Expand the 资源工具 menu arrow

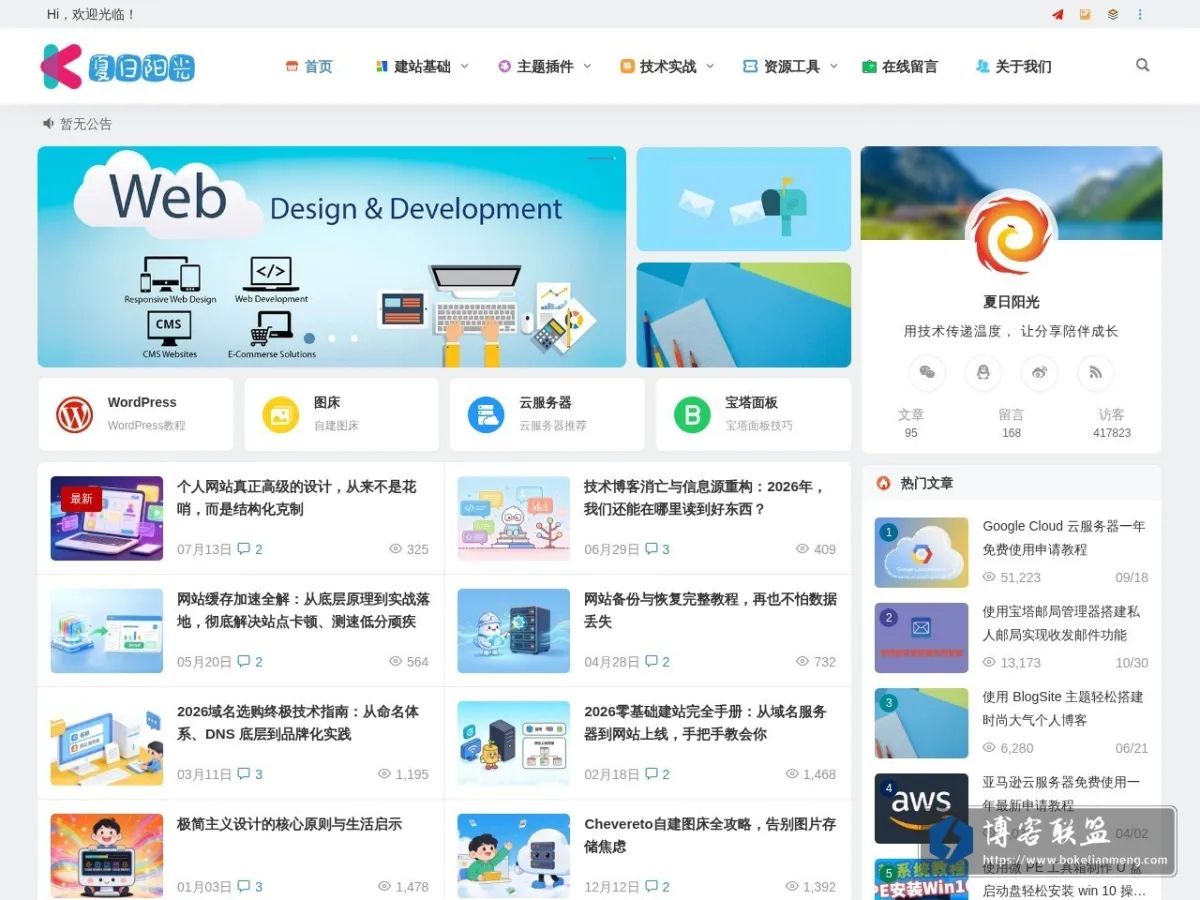point(833,66)
